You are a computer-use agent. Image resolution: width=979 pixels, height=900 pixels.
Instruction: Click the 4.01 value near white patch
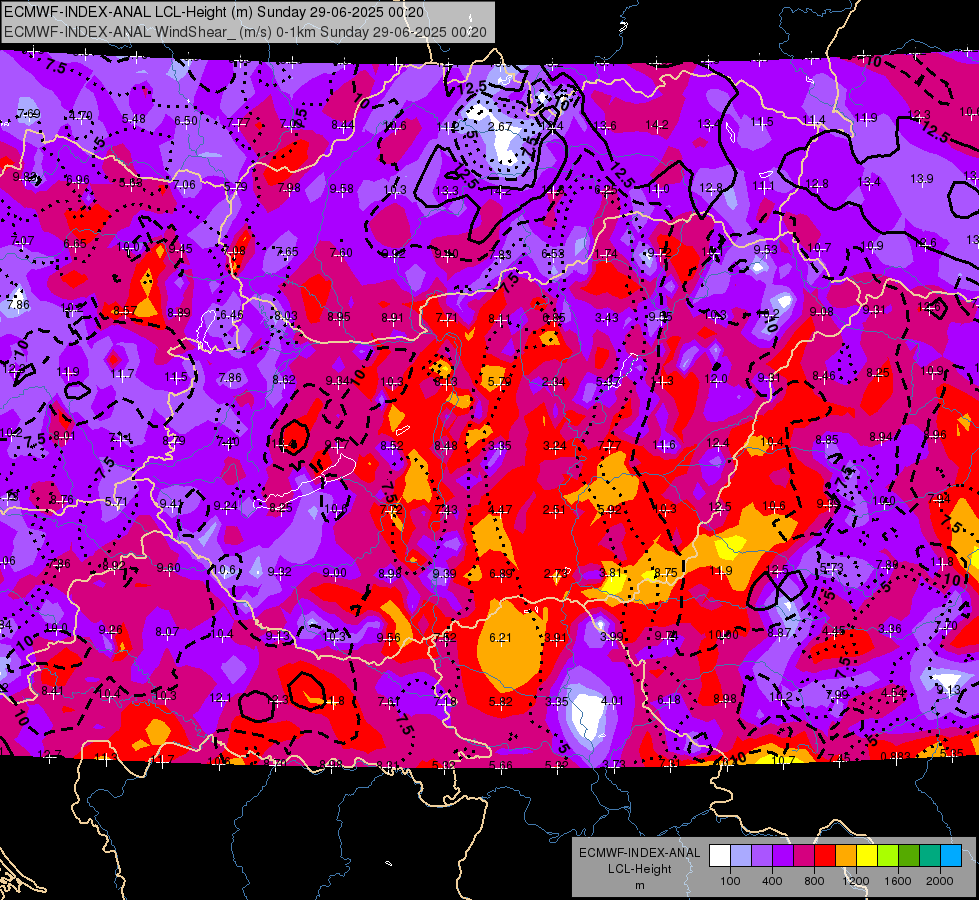click(x=611, y=701)
